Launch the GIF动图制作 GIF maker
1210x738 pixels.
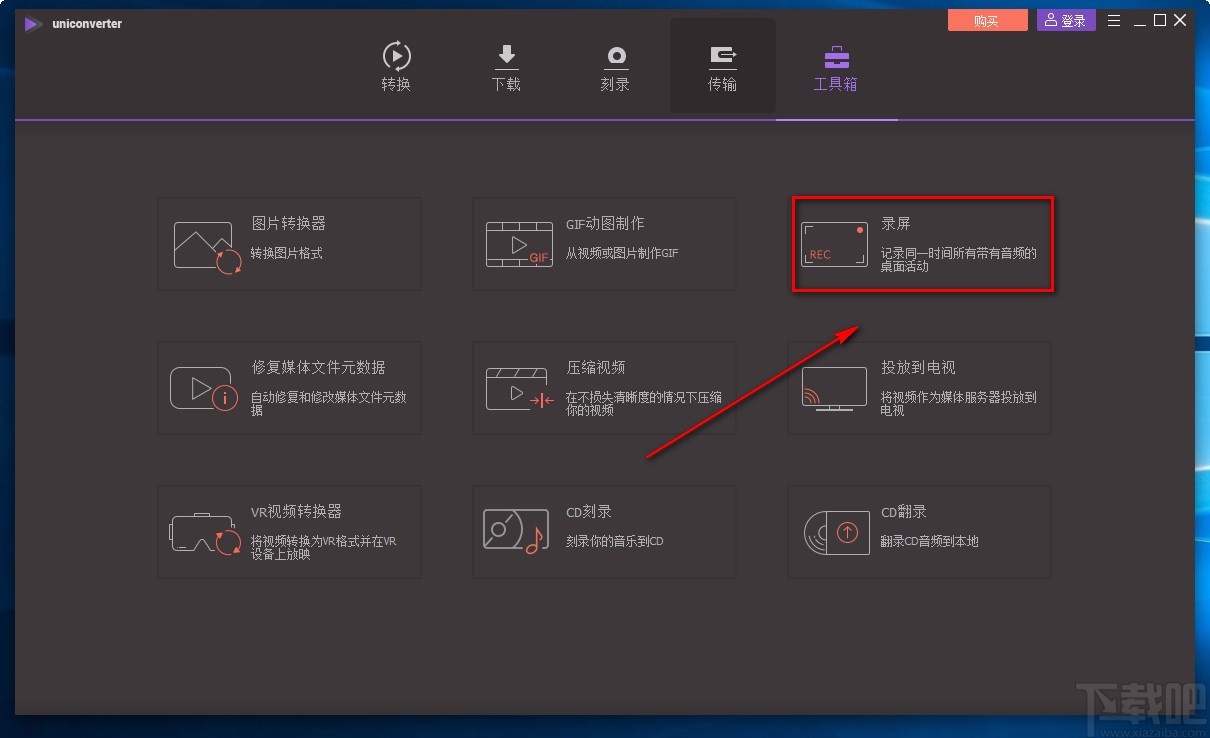(x=603, y=243)
